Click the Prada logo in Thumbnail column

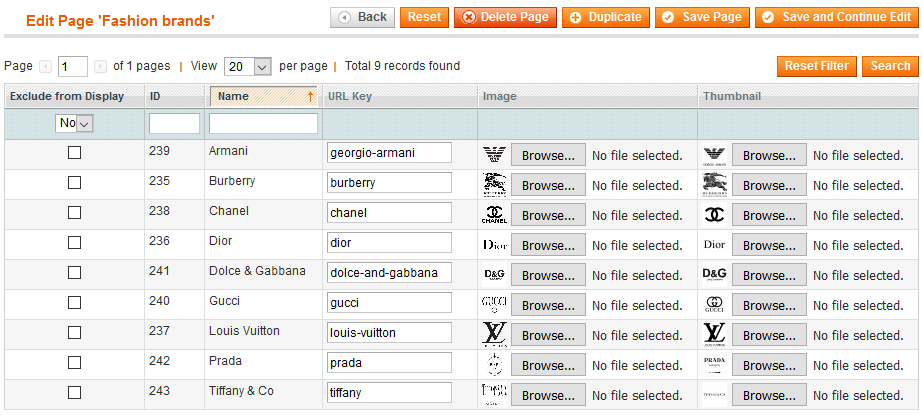tap(715, 365)
